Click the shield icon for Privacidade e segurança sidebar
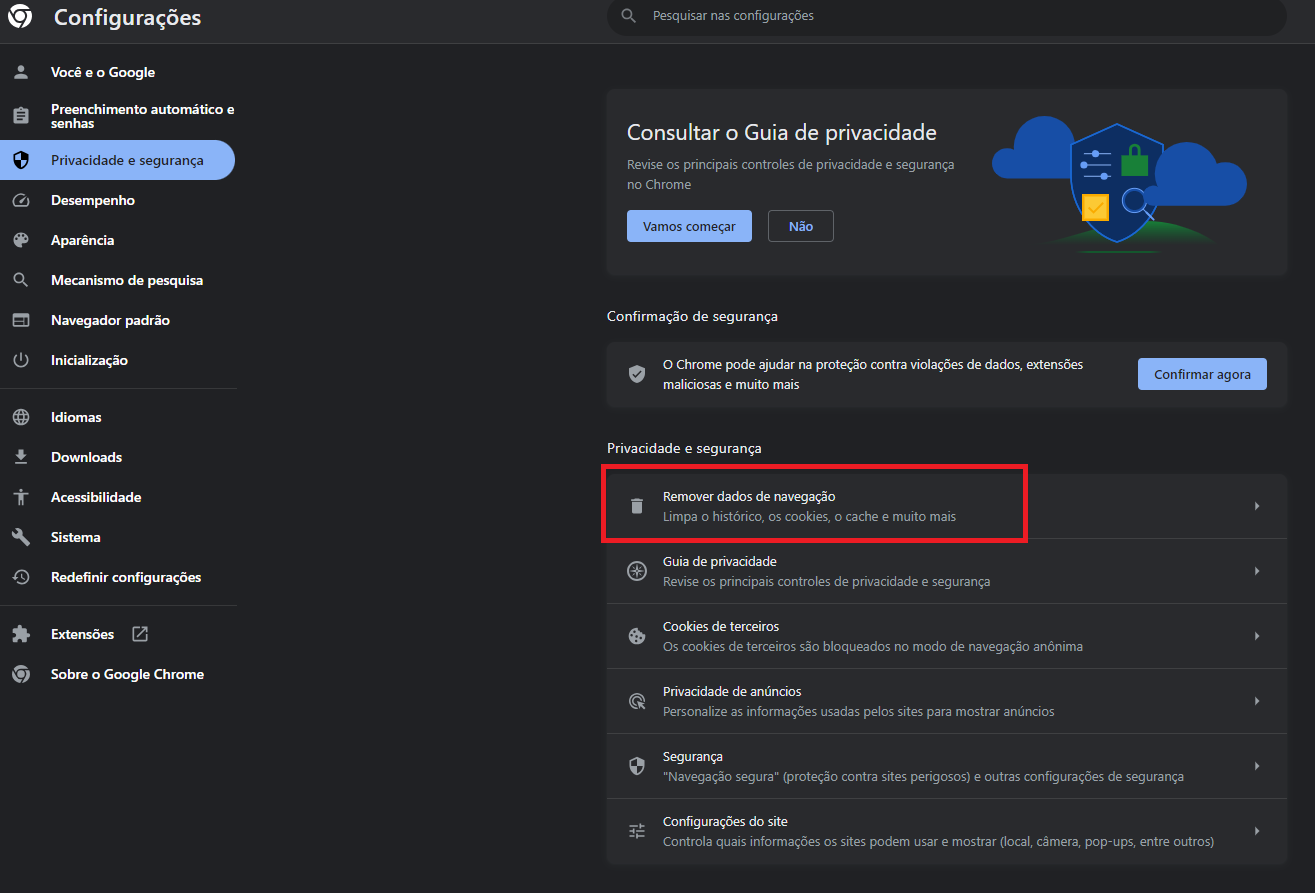This screenshot has width=1315, height=893. [x=20, y=160]
